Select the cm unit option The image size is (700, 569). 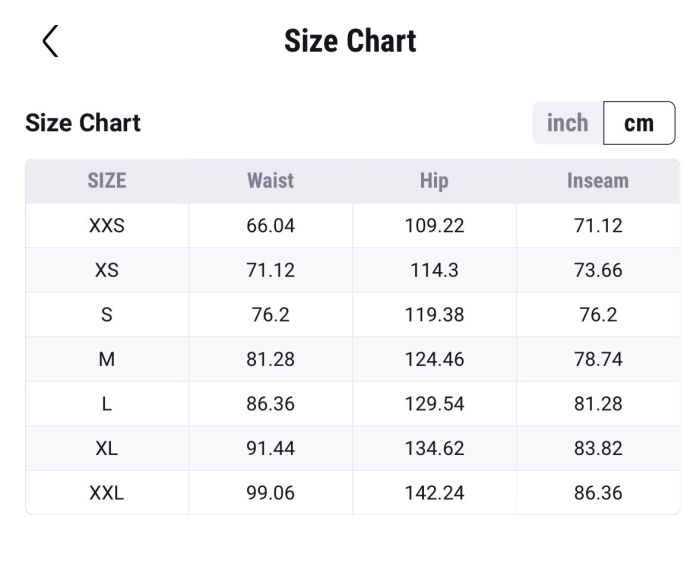639,123
